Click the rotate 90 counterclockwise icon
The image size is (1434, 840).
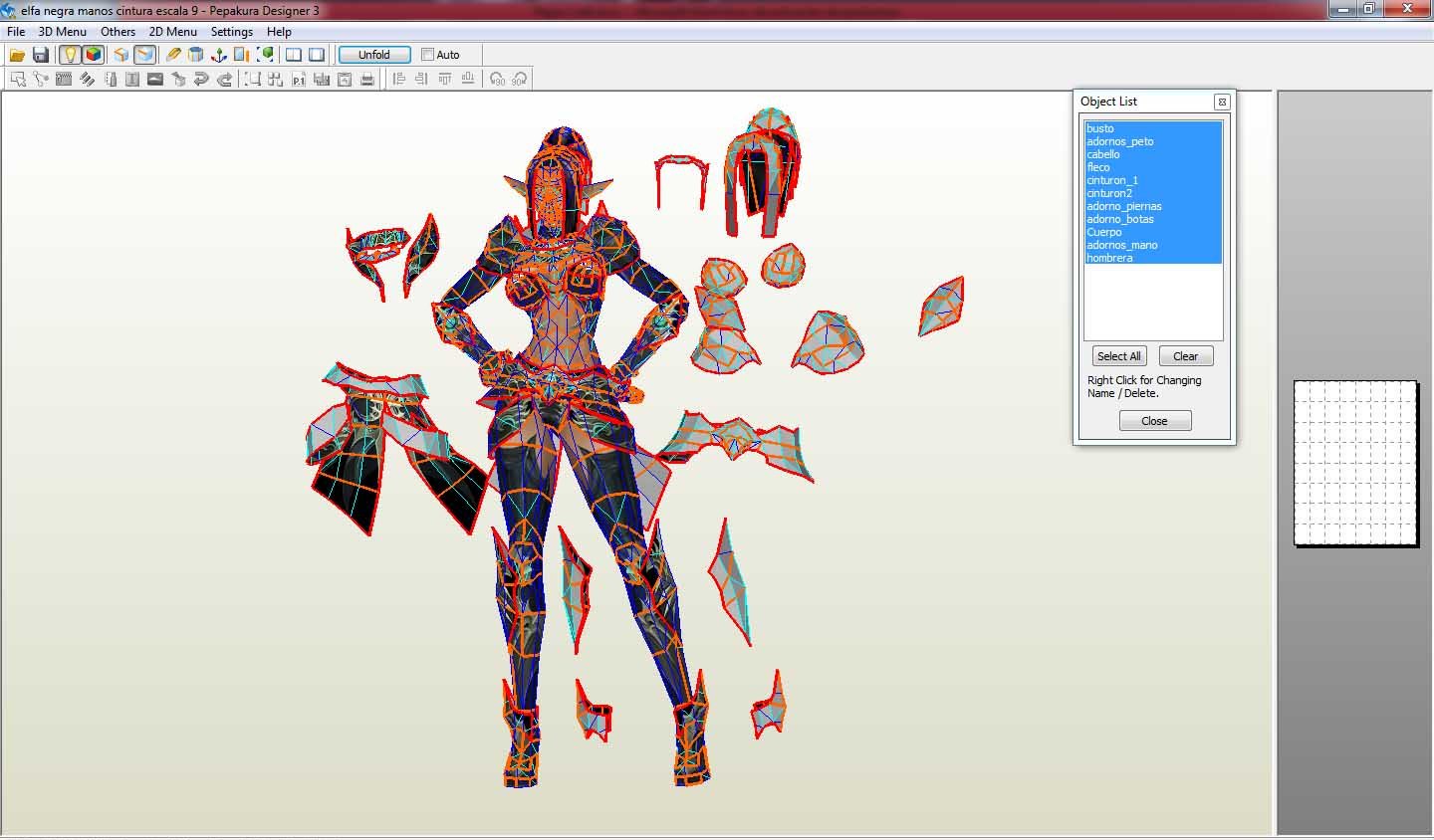(x=497, y=79)
